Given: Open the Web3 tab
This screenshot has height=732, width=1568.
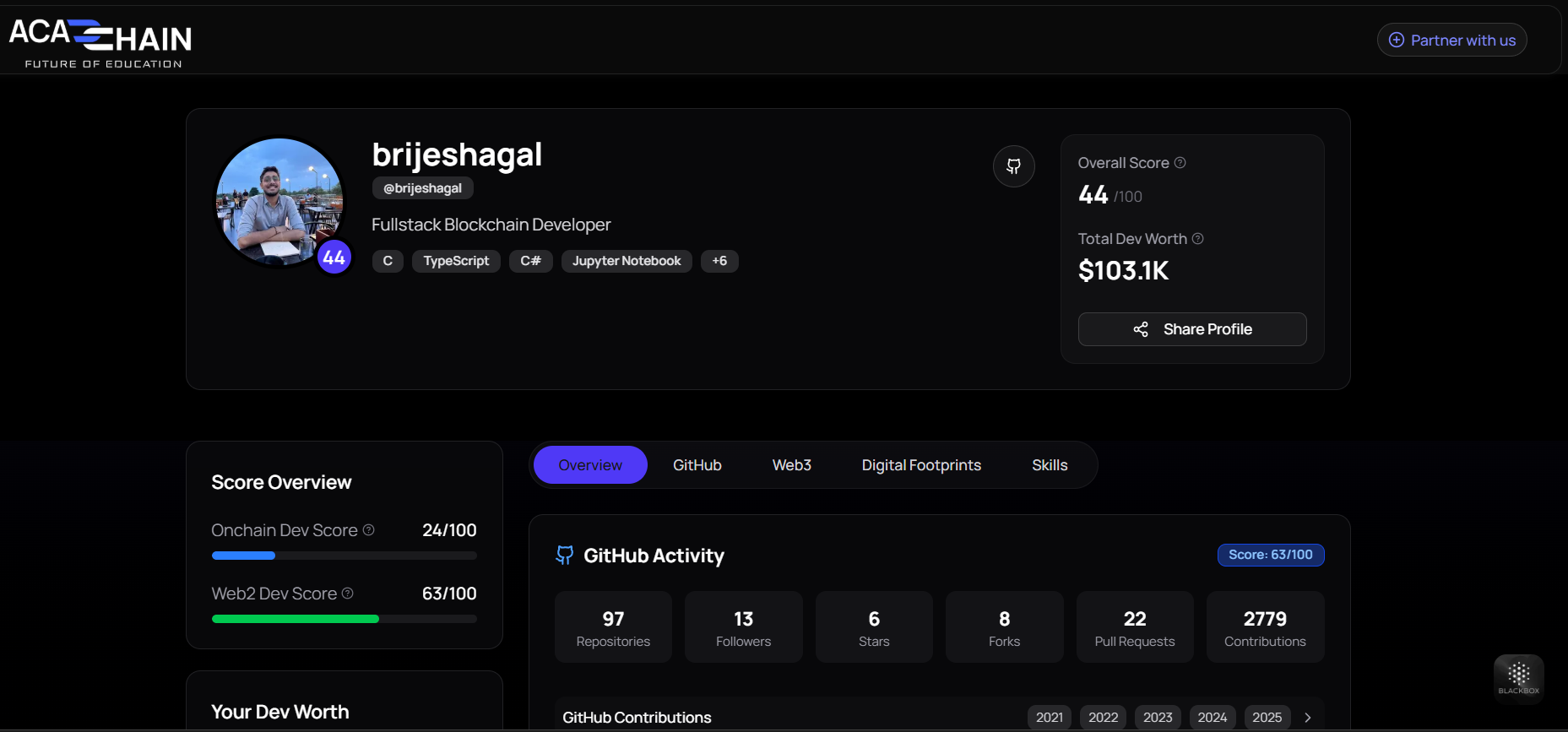Looking at the screenshot, I should click(792, 465).
